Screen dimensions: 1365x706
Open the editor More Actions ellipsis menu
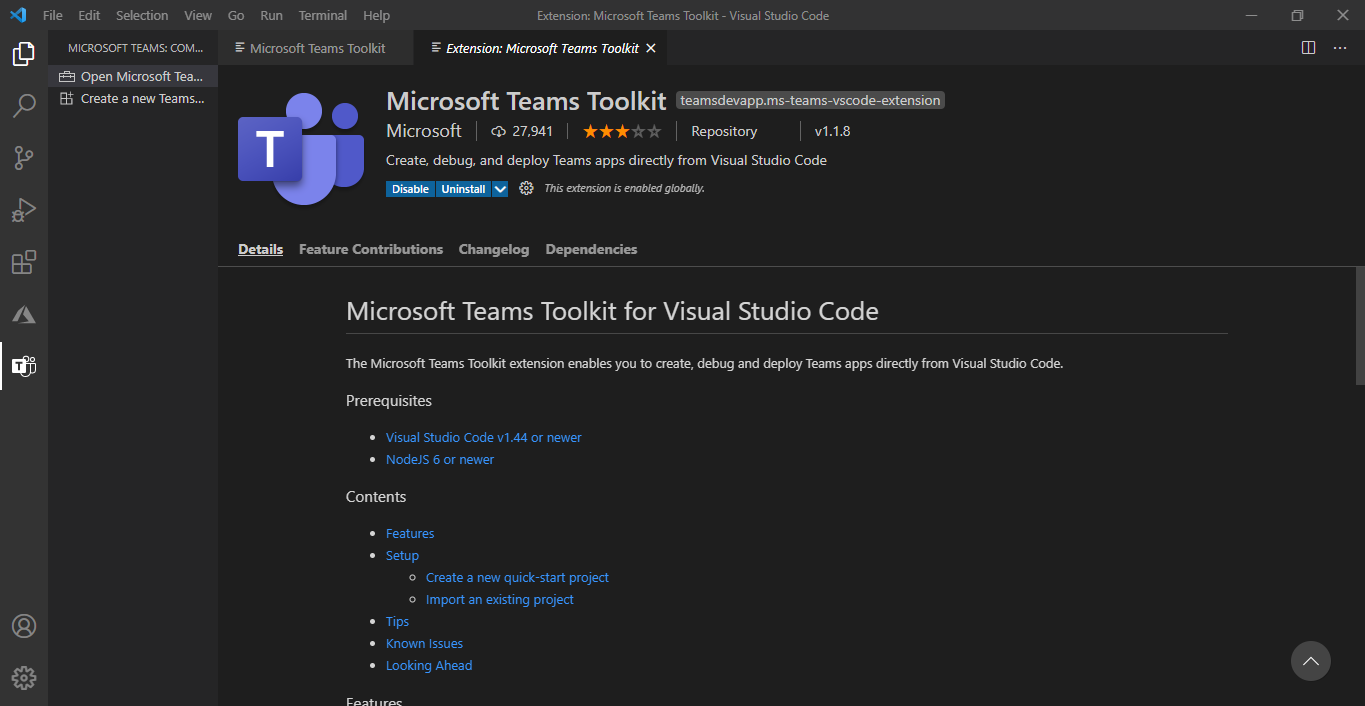[1341, 47]
